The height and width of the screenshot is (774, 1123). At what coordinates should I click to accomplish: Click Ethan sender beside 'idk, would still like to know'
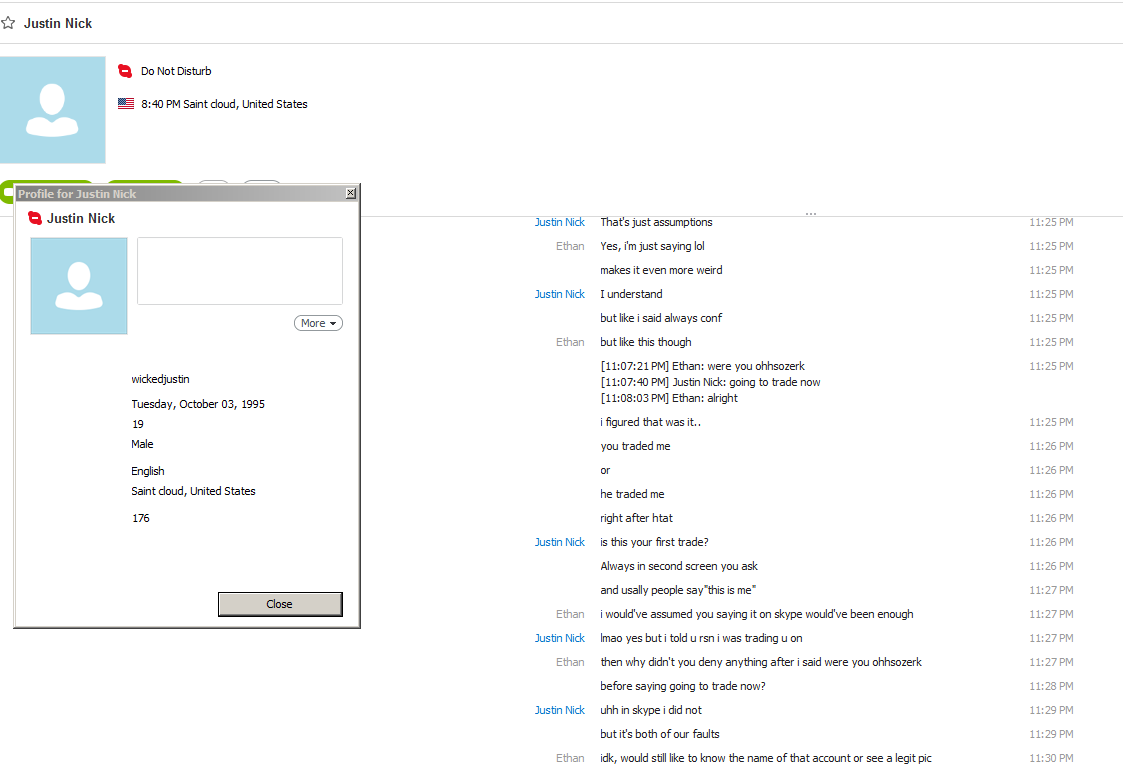[570, 758]
